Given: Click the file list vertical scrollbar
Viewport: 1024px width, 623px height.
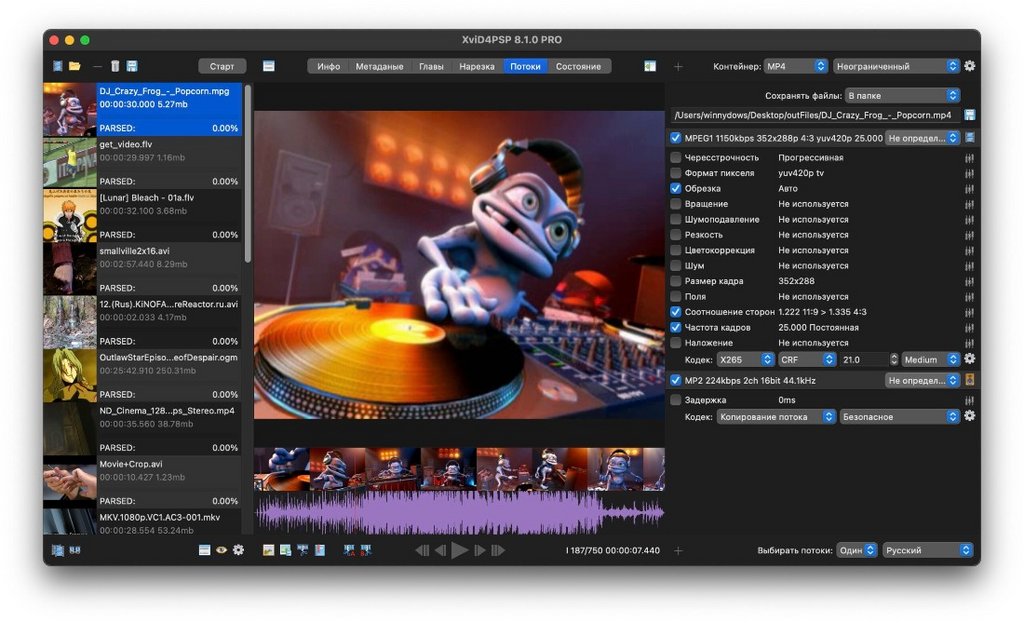Looking at the screenshot, I should point(248,174).
